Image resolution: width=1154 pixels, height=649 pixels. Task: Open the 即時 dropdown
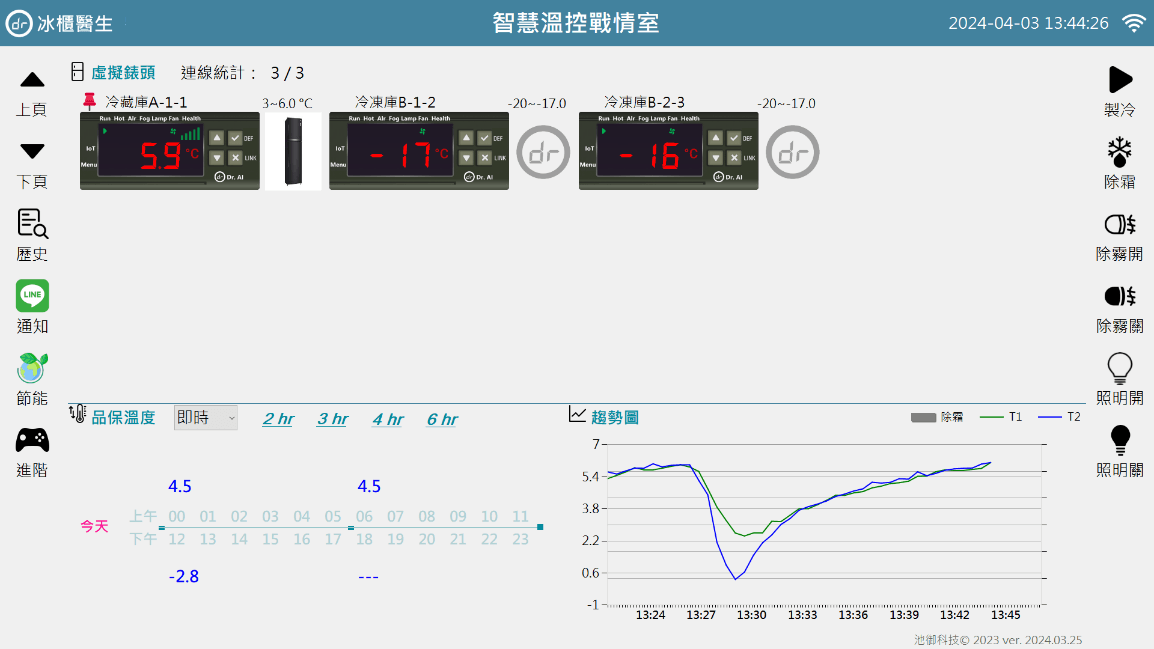pos(205,418)
